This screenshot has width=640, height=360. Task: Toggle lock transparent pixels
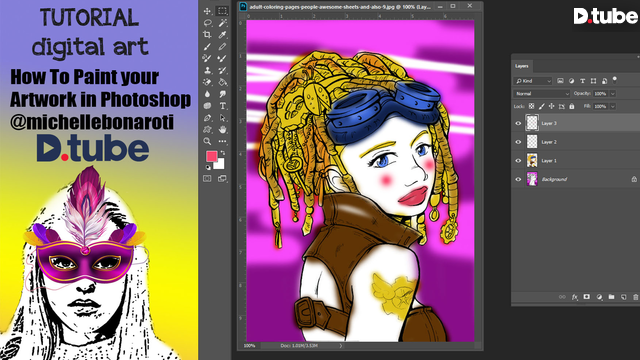click(531, 106)
